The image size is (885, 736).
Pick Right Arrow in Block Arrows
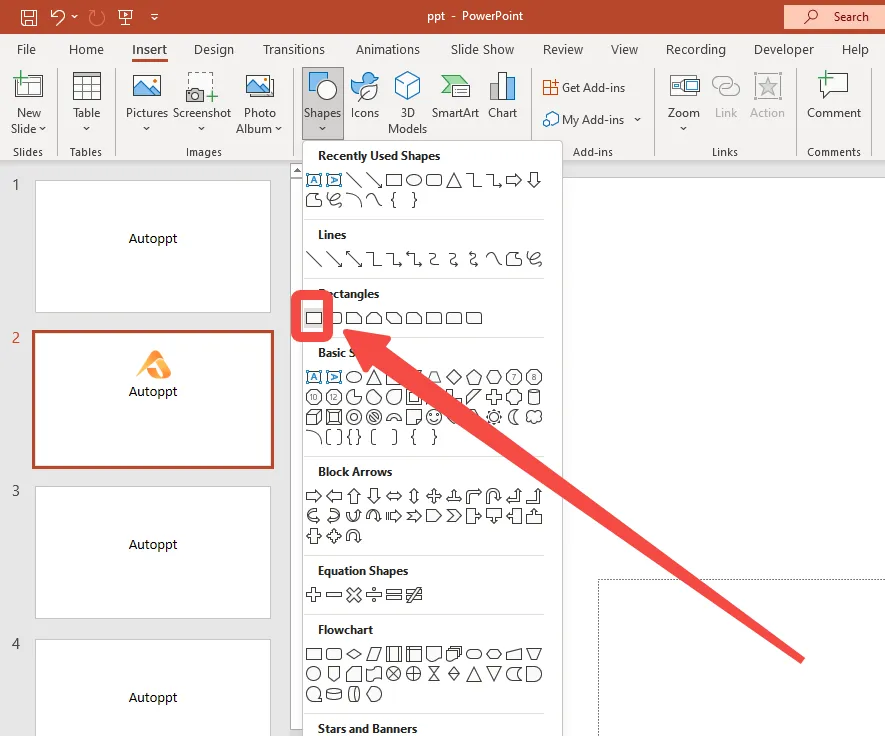tap(314, 496)
